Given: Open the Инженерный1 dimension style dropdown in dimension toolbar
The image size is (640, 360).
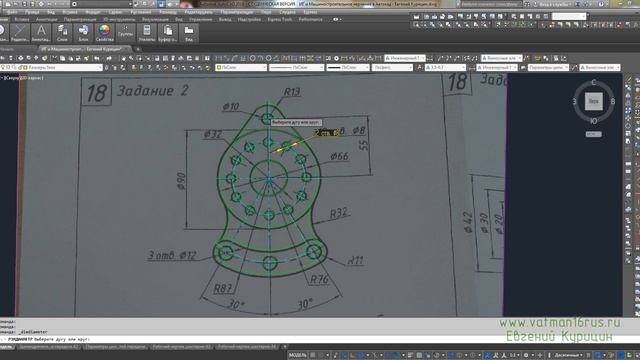Looking at the screenshot, I should point(405,58).
